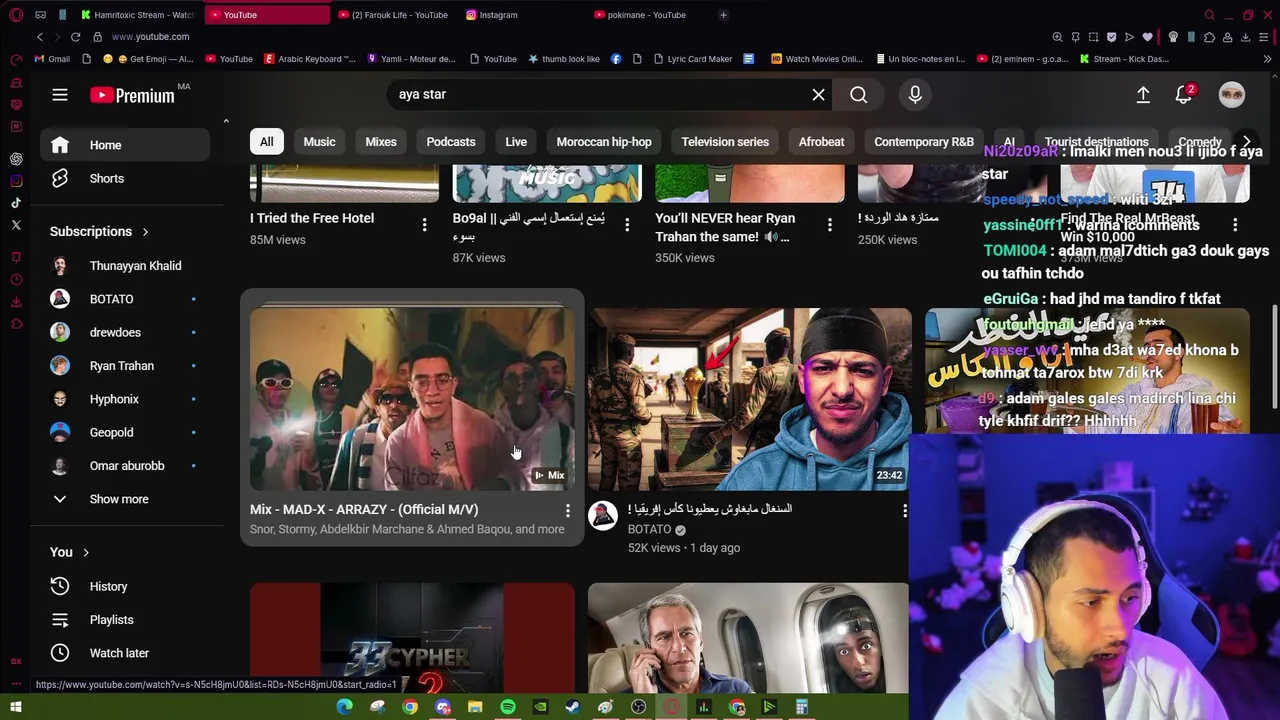The height and width of the screenshot is (720, 1280).
Task: Open Windows Start menu
Action: (16, 708)
